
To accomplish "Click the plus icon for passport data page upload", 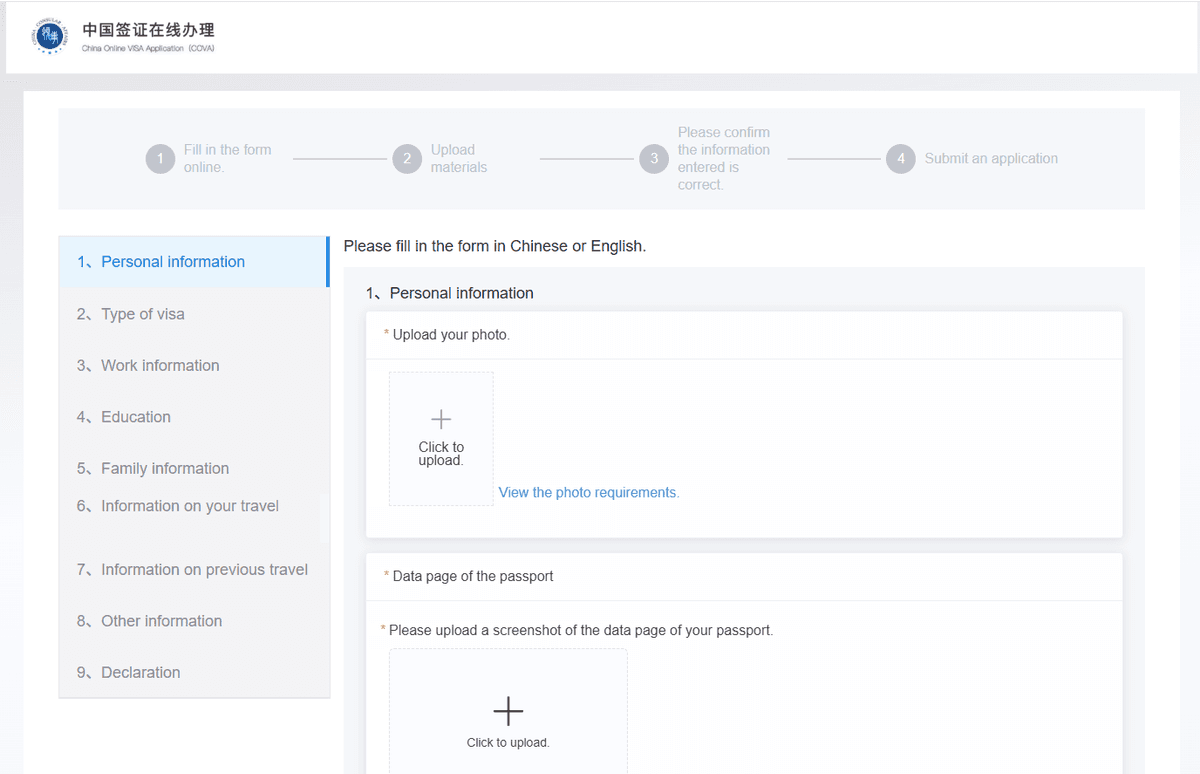I will coord(508,711).
